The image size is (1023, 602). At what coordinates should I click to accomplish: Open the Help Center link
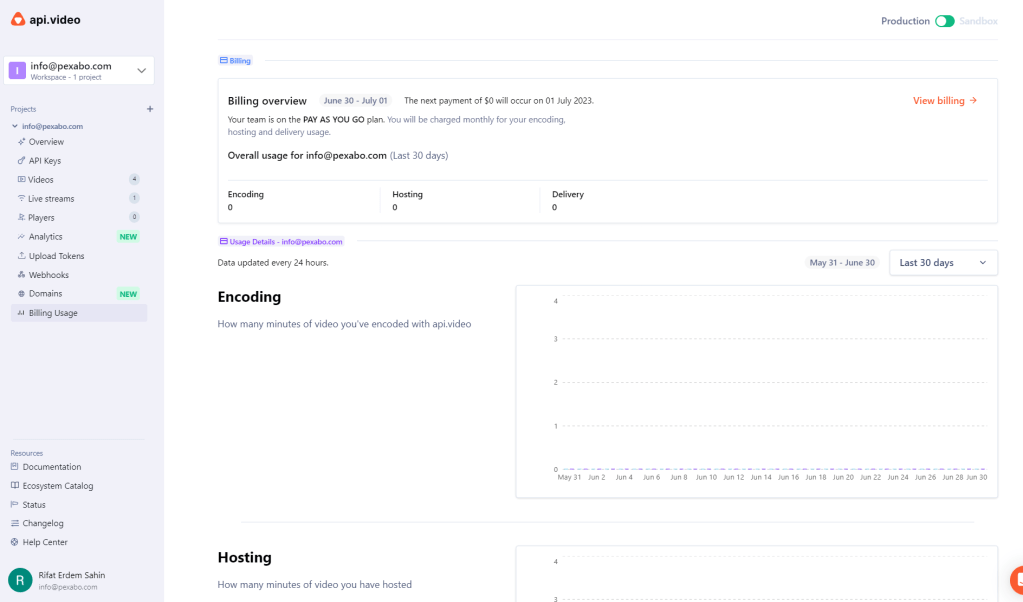[44, 542]
